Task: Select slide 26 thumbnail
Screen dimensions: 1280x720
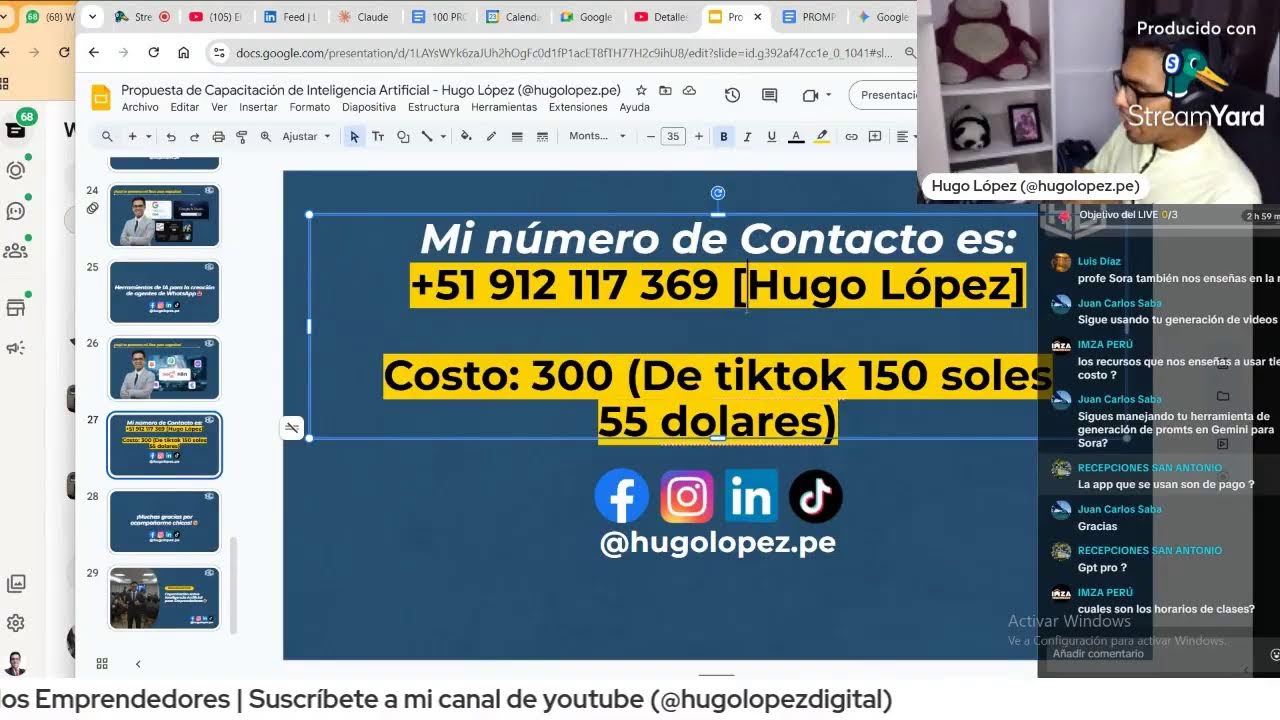Action: coord(164,368)
